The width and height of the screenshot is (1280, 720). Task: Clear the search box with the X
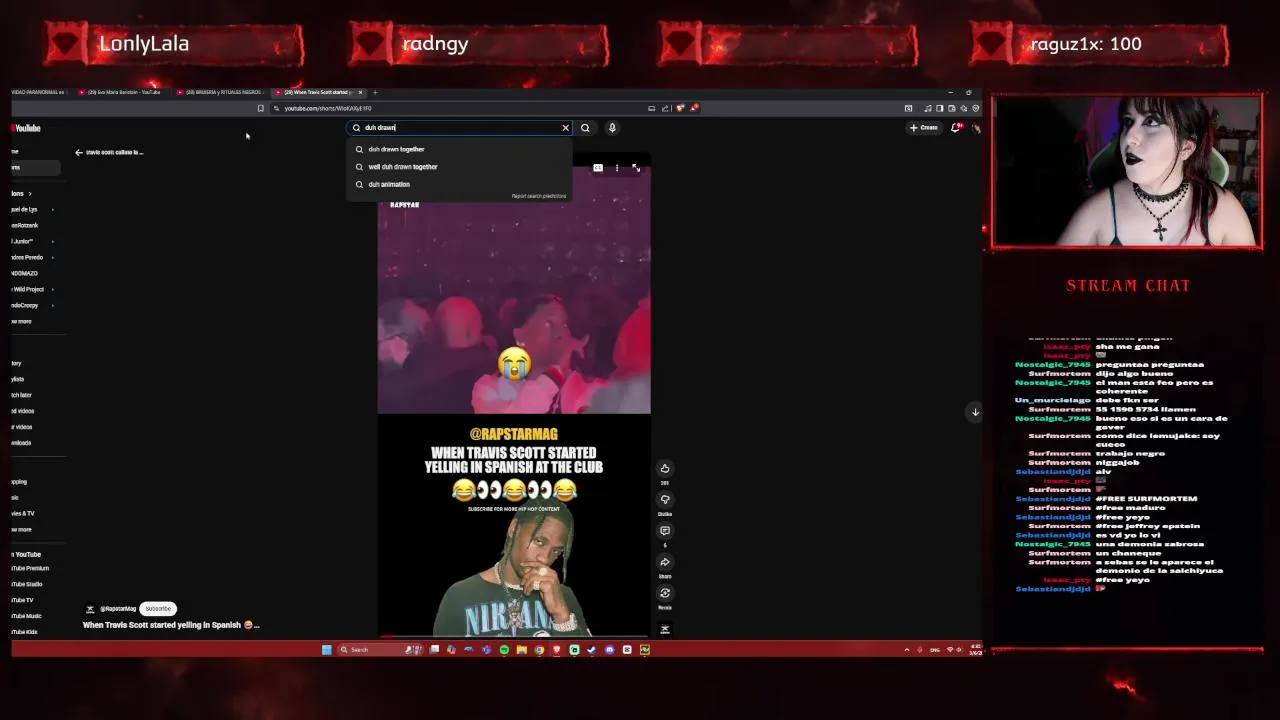pos(565,127)
